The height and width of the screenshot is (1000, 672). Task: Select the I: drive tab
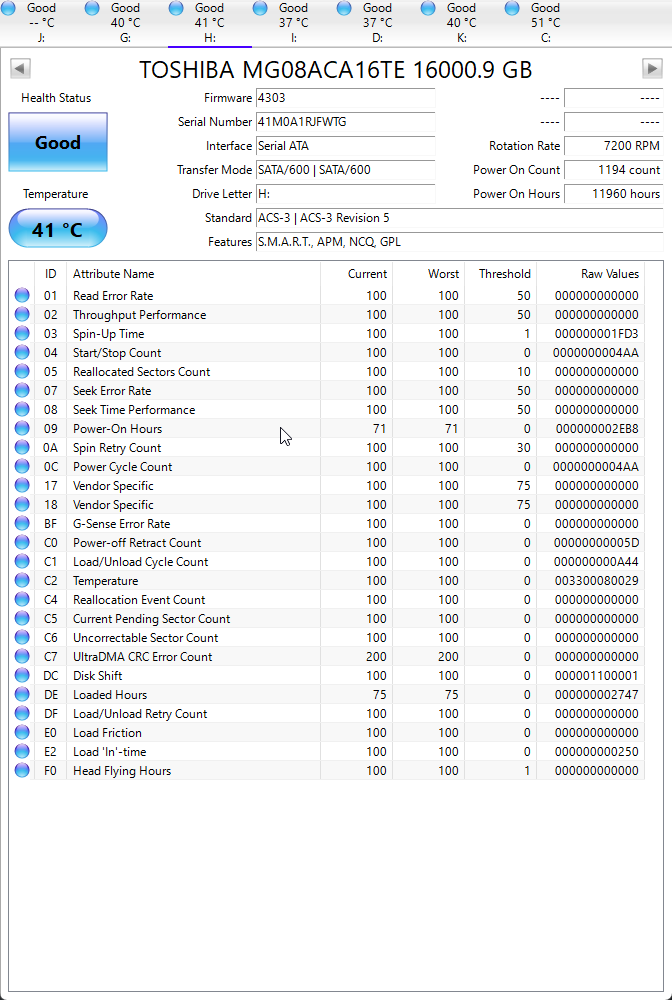(293, 23)
